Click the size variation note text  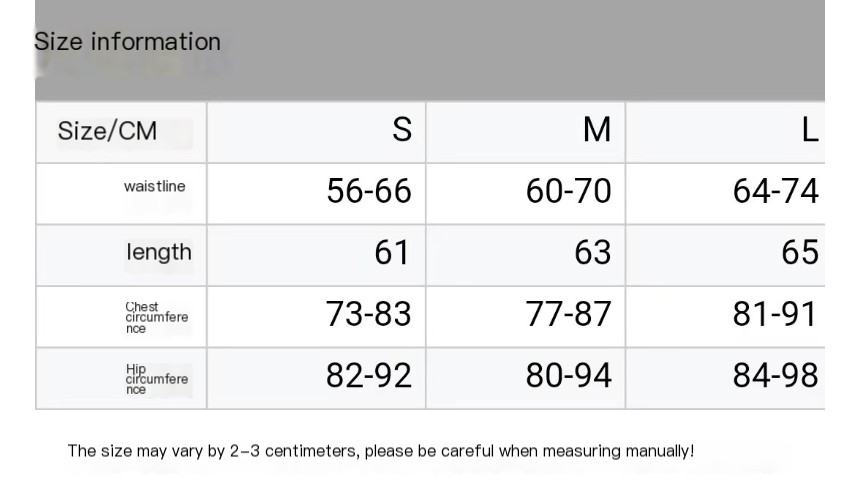click(380, 451)
